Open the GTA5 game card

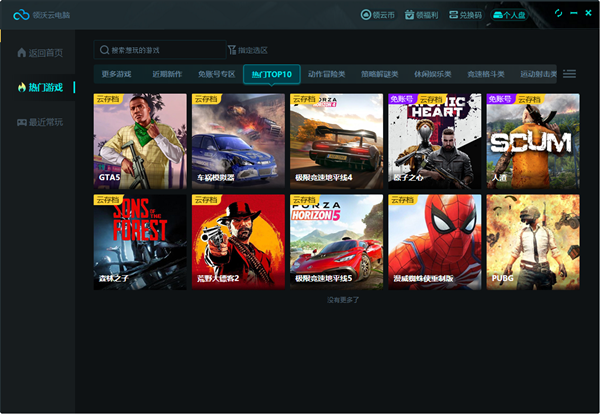(140, 141)
